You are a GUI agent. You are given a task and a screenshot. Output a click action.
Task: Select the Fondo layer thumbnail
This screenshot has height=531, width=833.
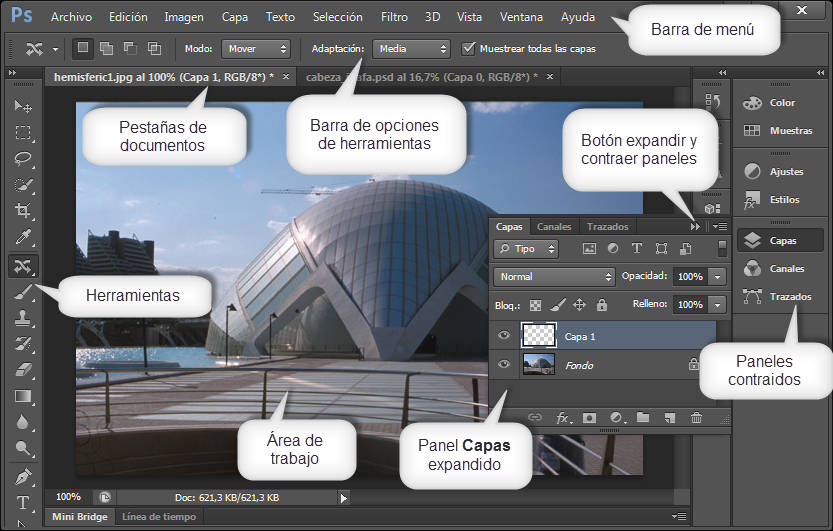(x=539, y=364)
